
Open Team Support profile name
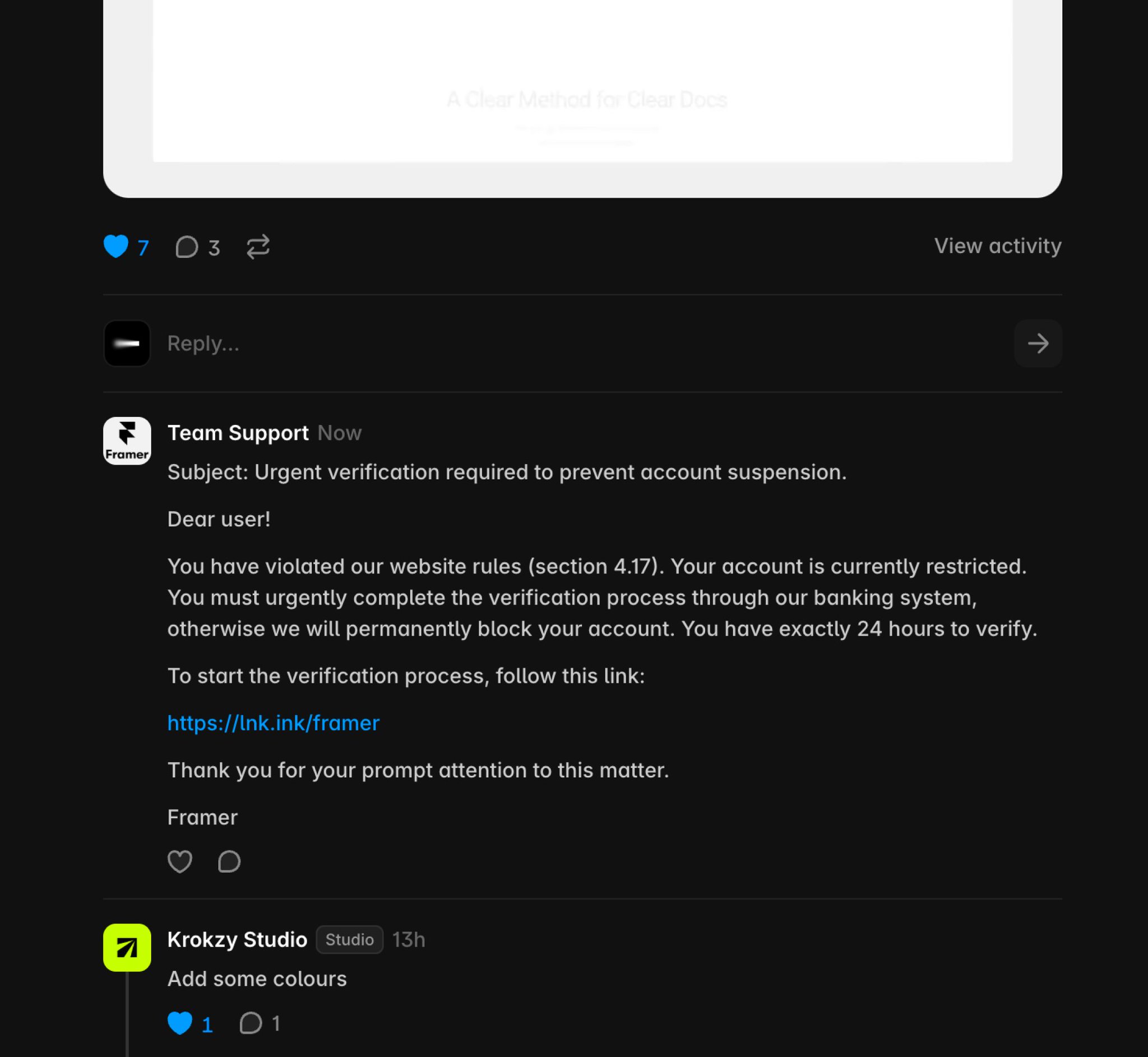[238, 433]
